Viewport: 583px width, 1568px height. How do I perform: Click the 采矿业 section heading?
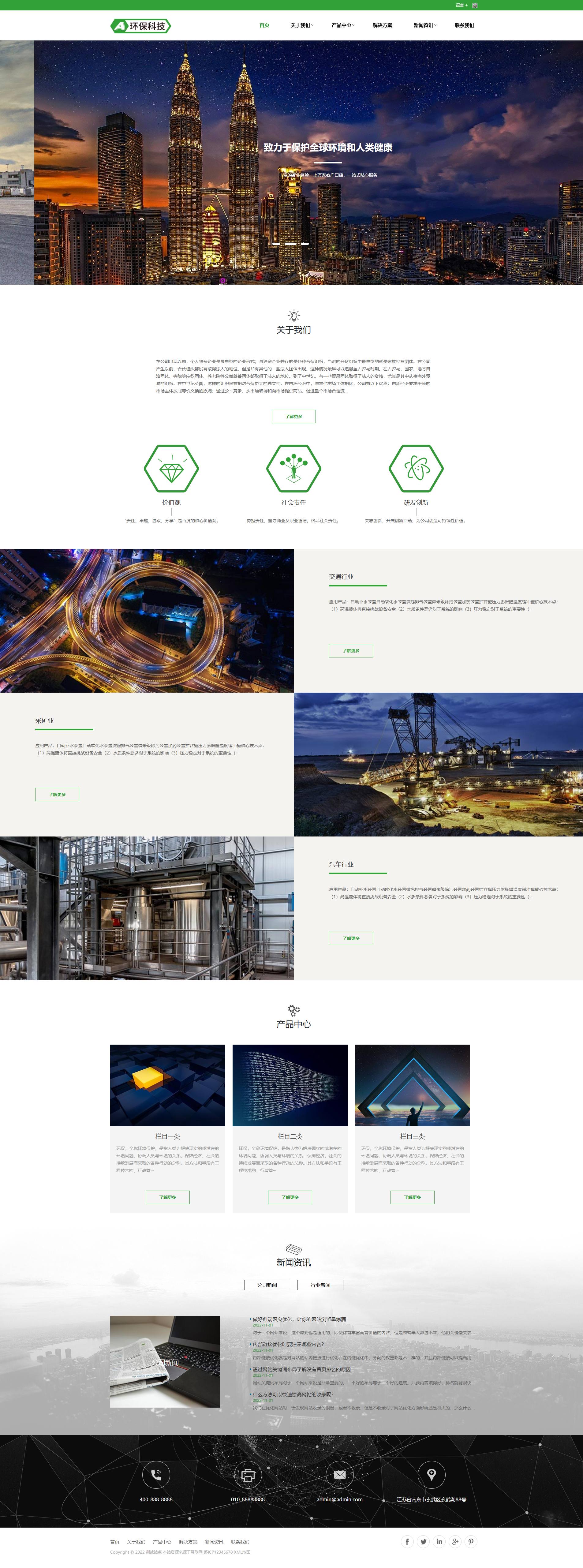click(x=44, y=720)
